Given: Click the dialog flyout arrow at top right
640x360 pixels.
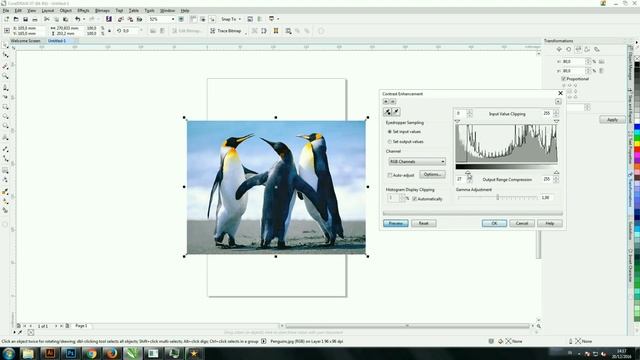Looking at the screenshot, I should point(558,102).
